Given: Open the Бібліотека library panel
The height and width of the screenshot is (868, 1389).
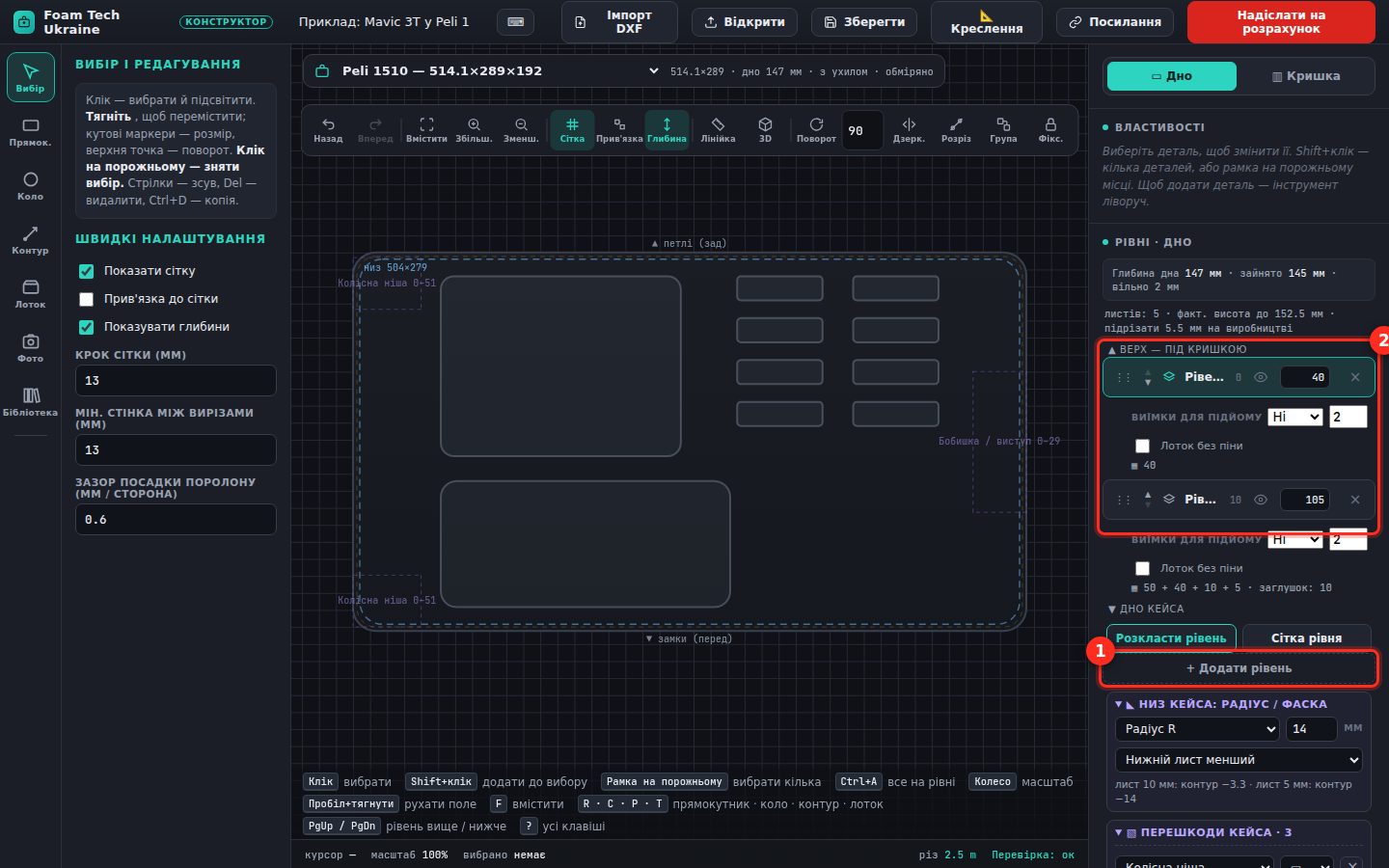Looking at the screenshot, I should 30,402.
